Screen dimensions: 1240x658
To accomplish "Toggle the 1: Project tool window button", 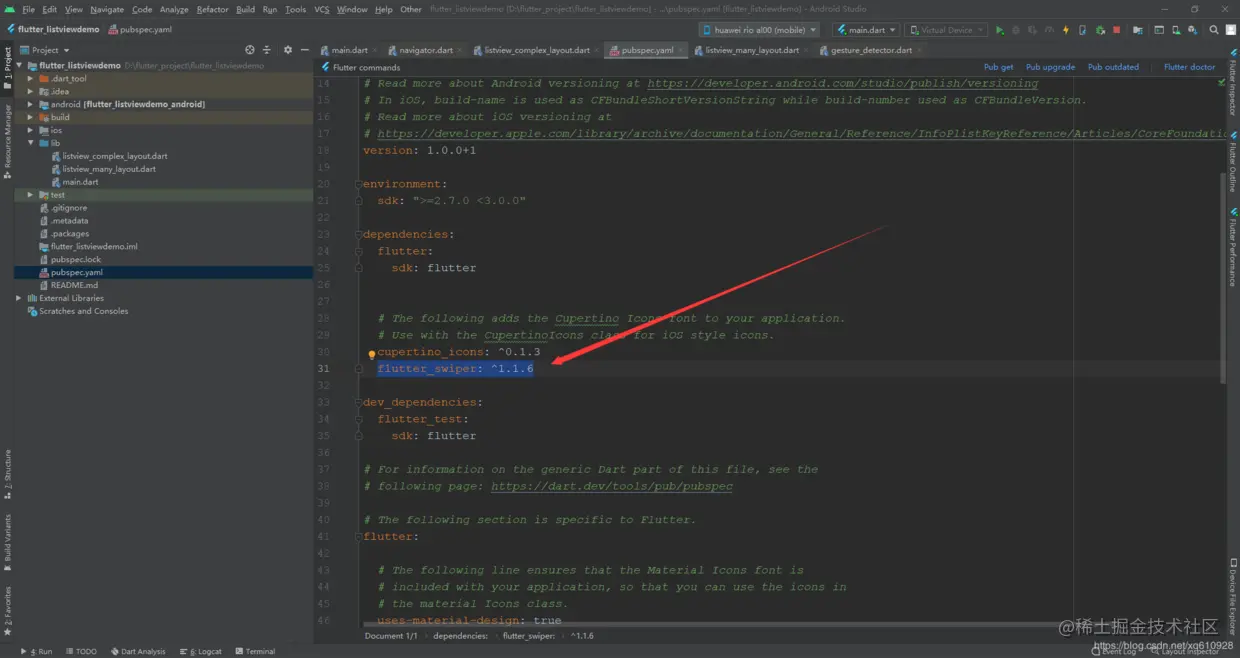I will (x=7, y=68).
